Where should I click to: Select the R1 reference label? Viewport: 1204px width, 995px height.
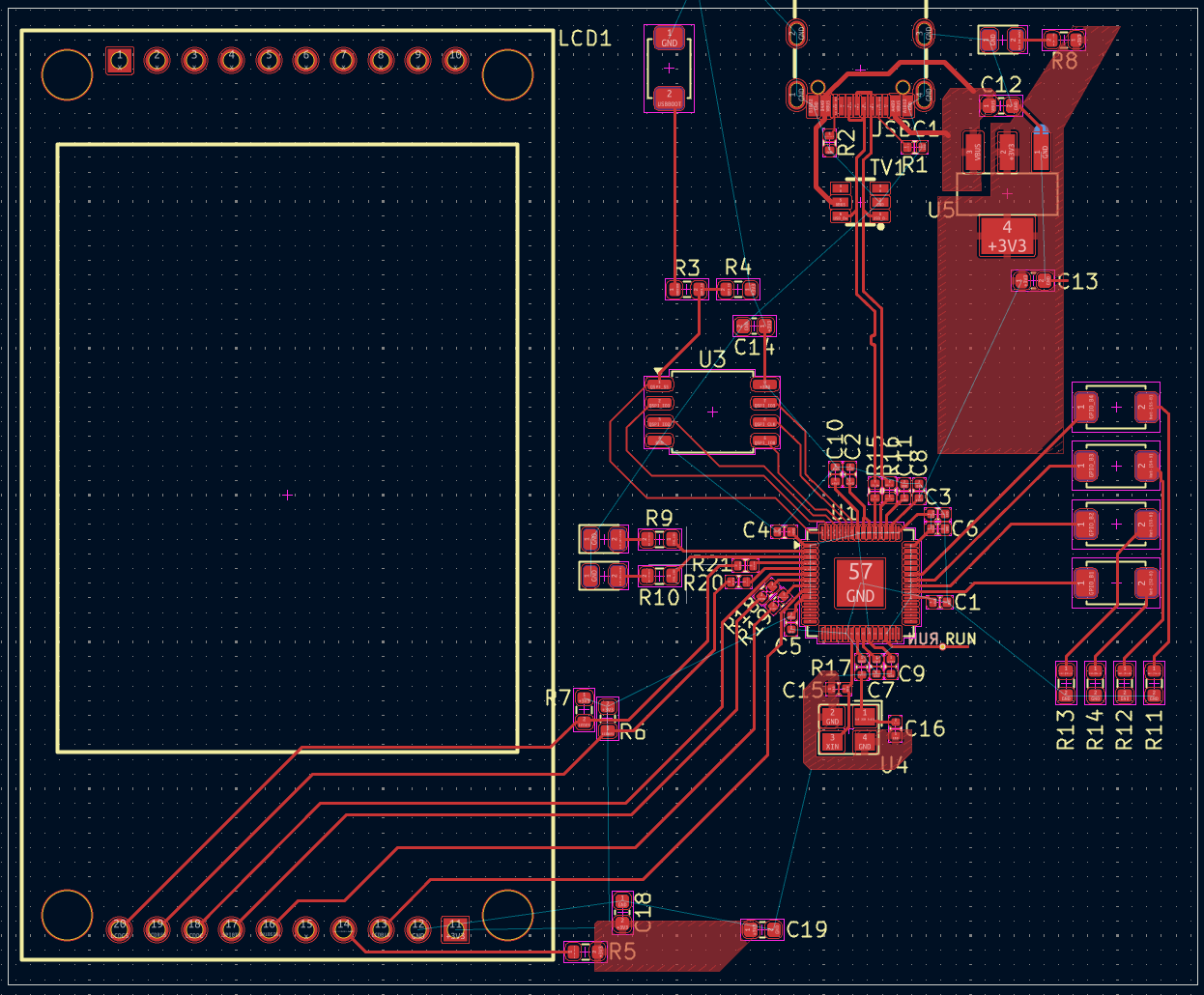914,165
